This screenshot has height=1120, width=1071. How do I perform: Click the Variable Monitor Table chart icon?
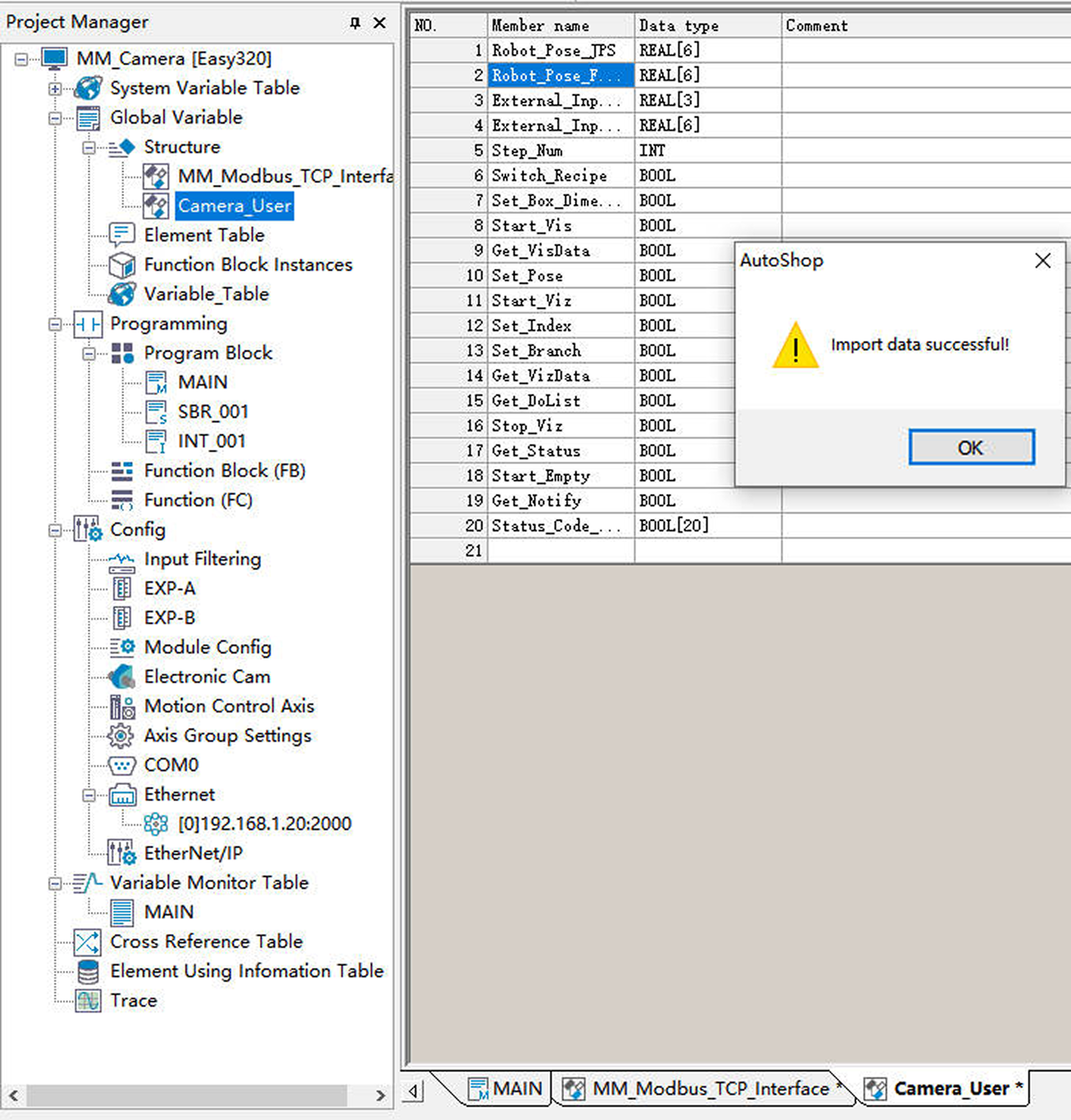click(x=88, y=883)
